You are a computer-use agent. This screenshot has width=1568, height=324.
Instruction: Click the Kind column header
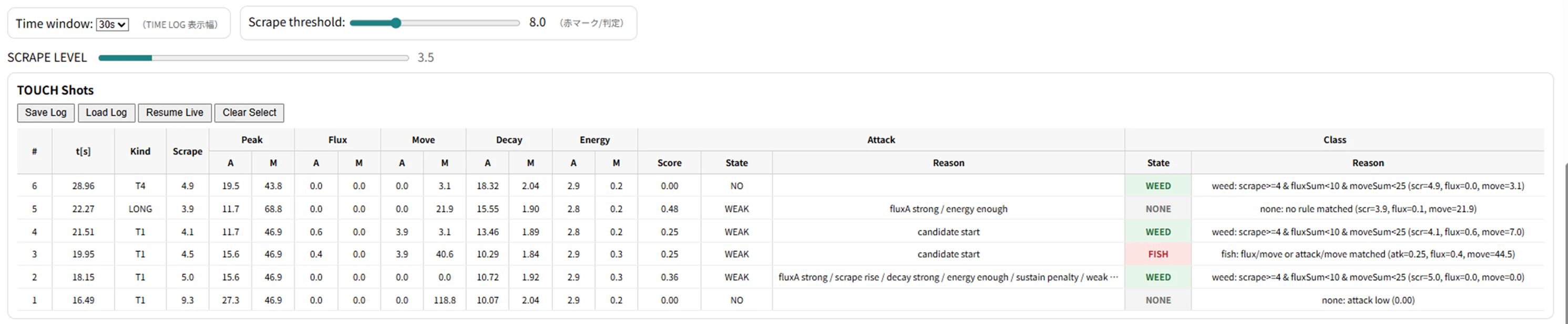click(140, 151)
